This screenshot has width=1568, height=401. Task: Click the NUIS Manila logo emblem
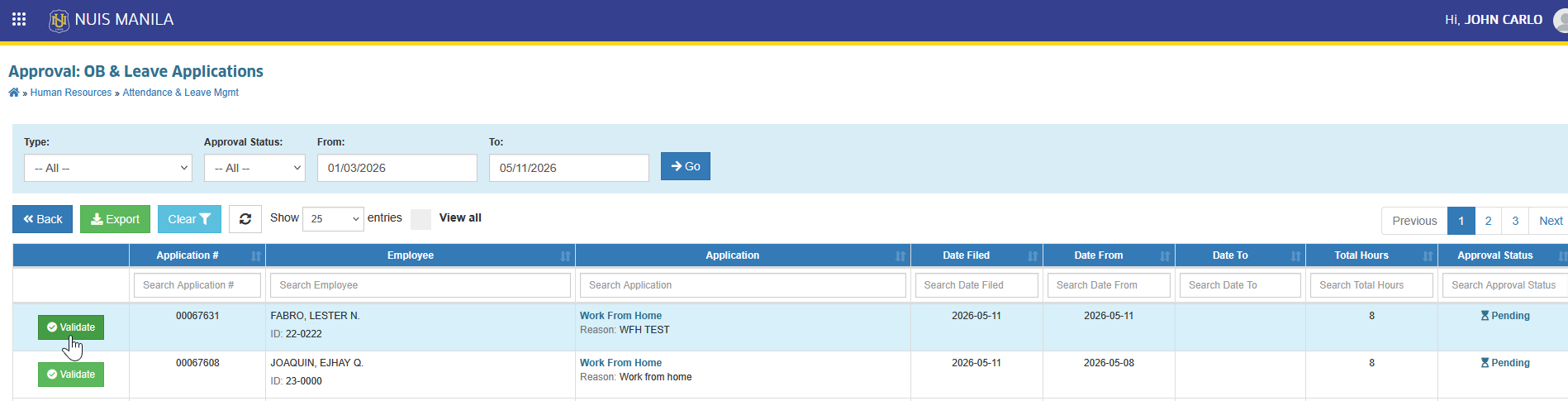click(x=59, y=20)
